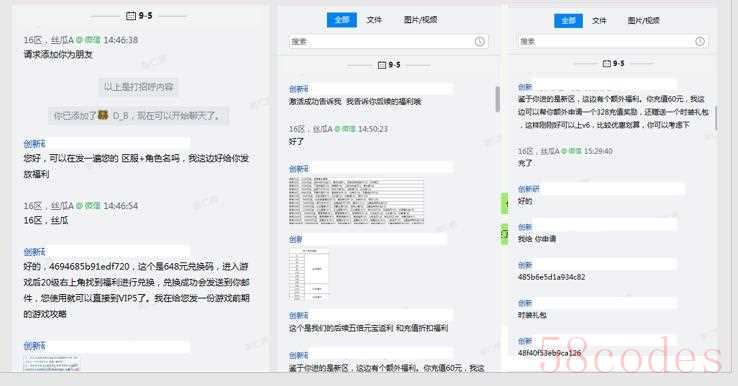This screenshot has width=738, height=386.
Task: Open 图片/视频 tab in the right panel
Action: click(x=643, y=21)
